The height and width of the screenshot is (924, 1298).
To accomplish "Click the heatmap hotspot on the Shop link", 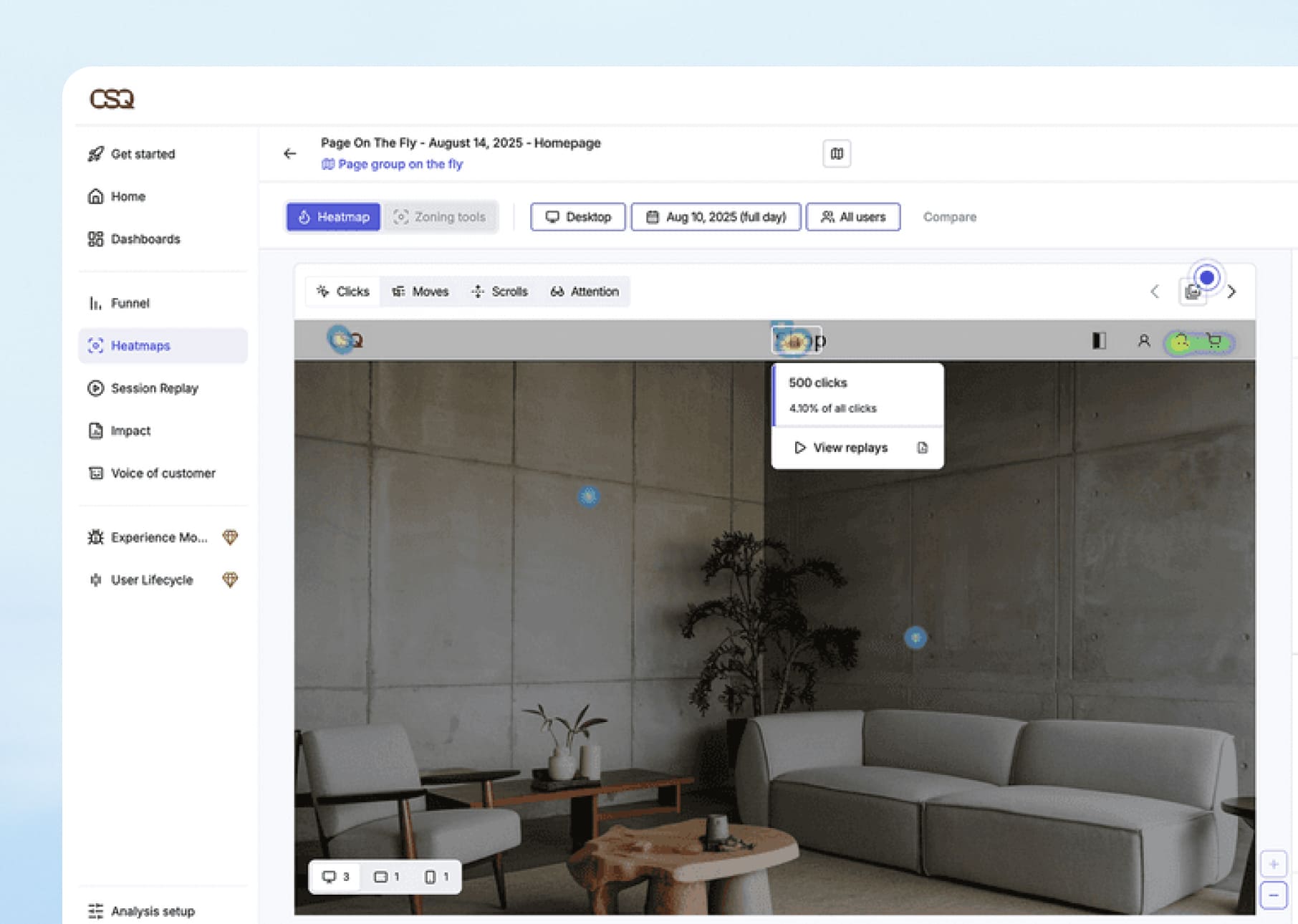I will [x=794, y=341].
